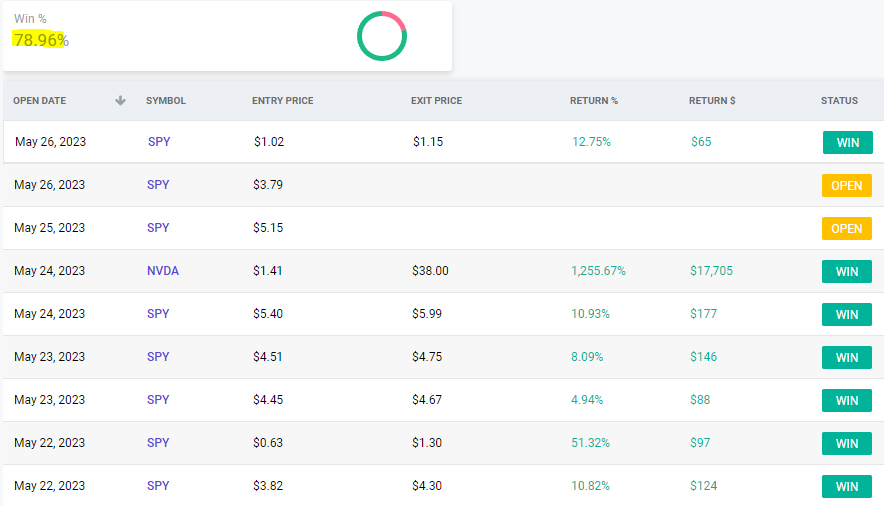Click the sort arrow beside Open Date
This screenshot has width=884, height=506.
(x=121, y=101)
